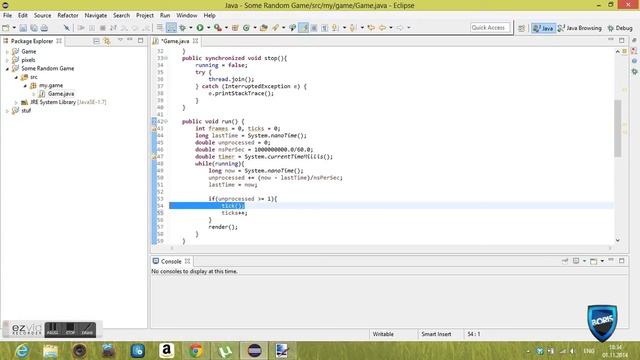Open the Project menu
The image size is (640, 360).
point(145,16)
